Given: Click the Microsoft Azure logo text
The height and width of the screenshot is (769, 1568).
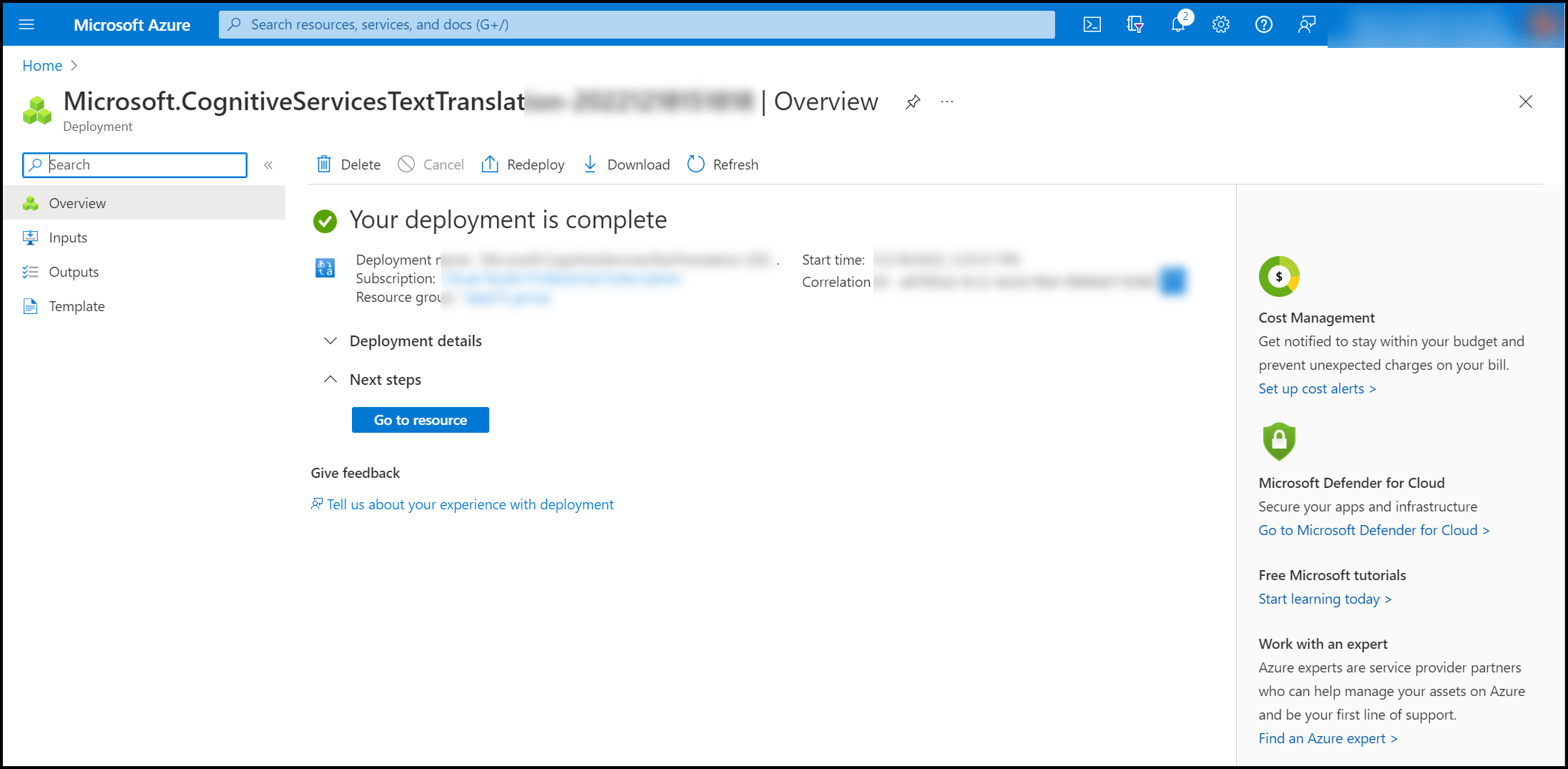Looking at the screenshot, I should [132, 24].
